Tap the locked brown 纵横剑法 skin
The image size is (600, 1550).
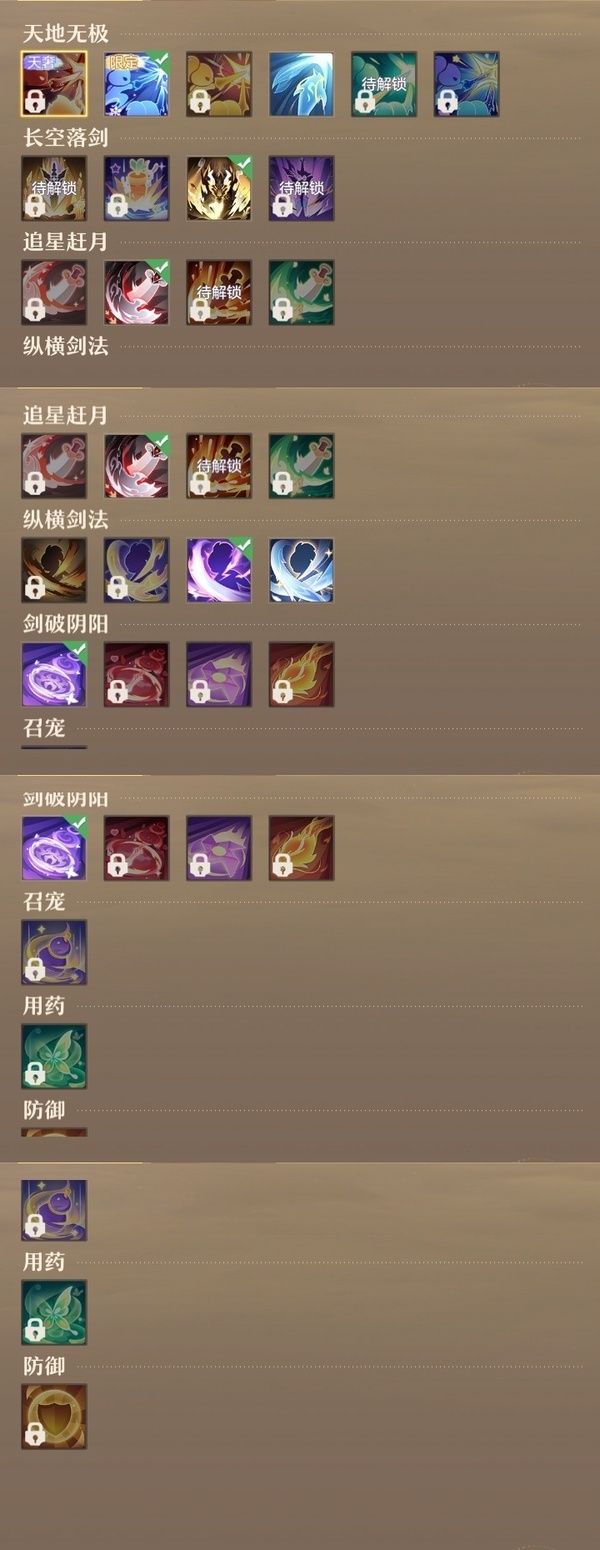coord(54,571)
